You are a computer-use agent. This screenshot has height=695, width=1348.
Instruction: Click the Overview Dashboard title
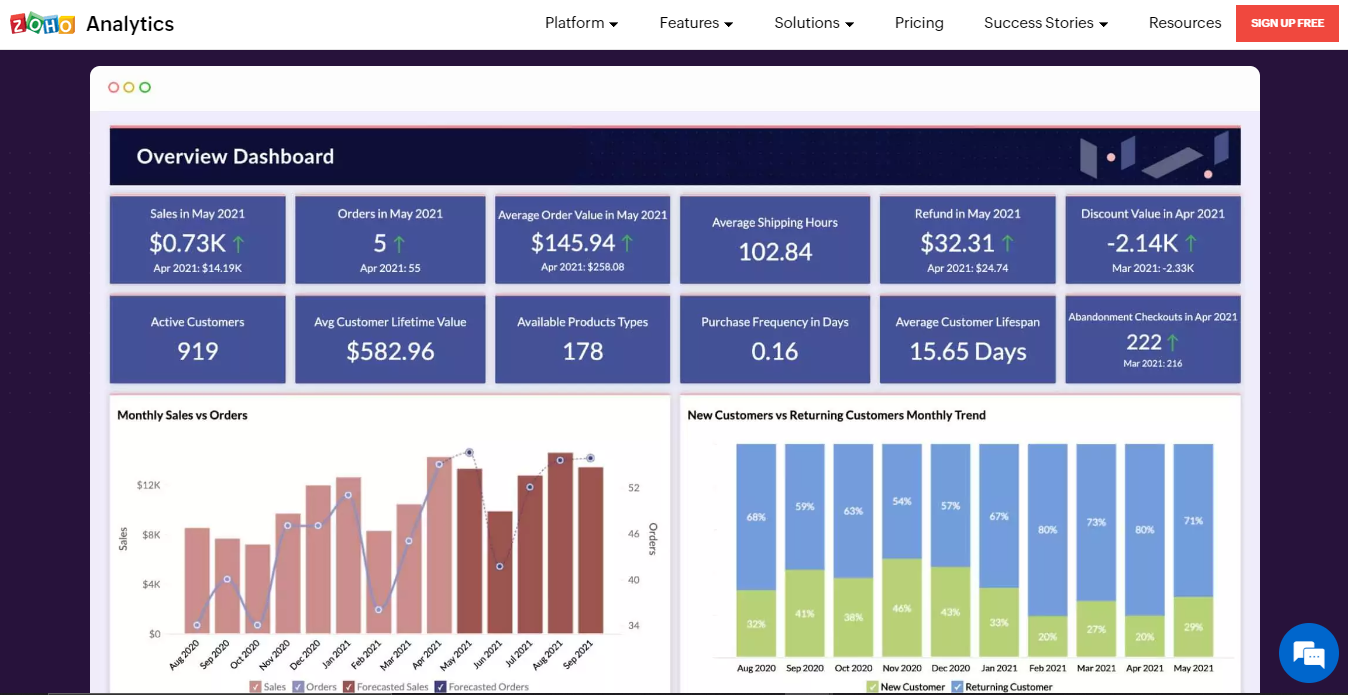pyautogui.click(x=235, y=156)
